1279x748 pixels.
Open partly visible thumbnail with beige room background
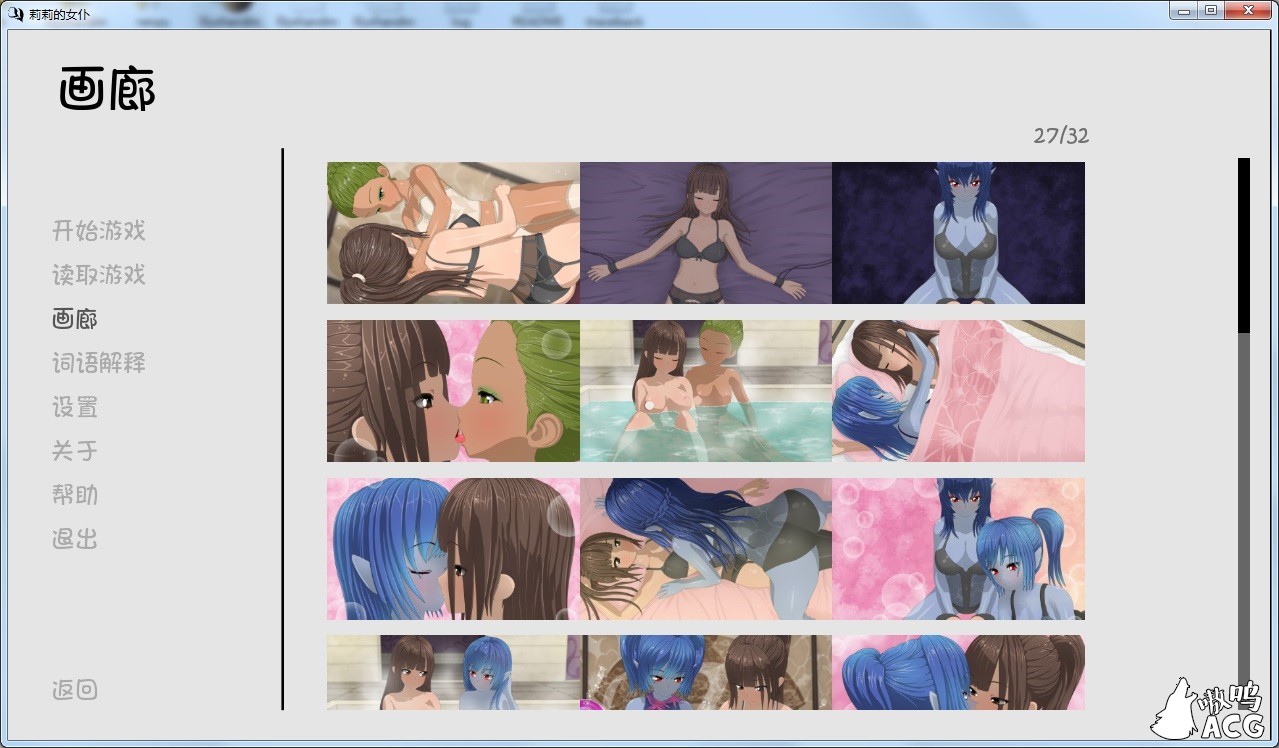(453, 673)
